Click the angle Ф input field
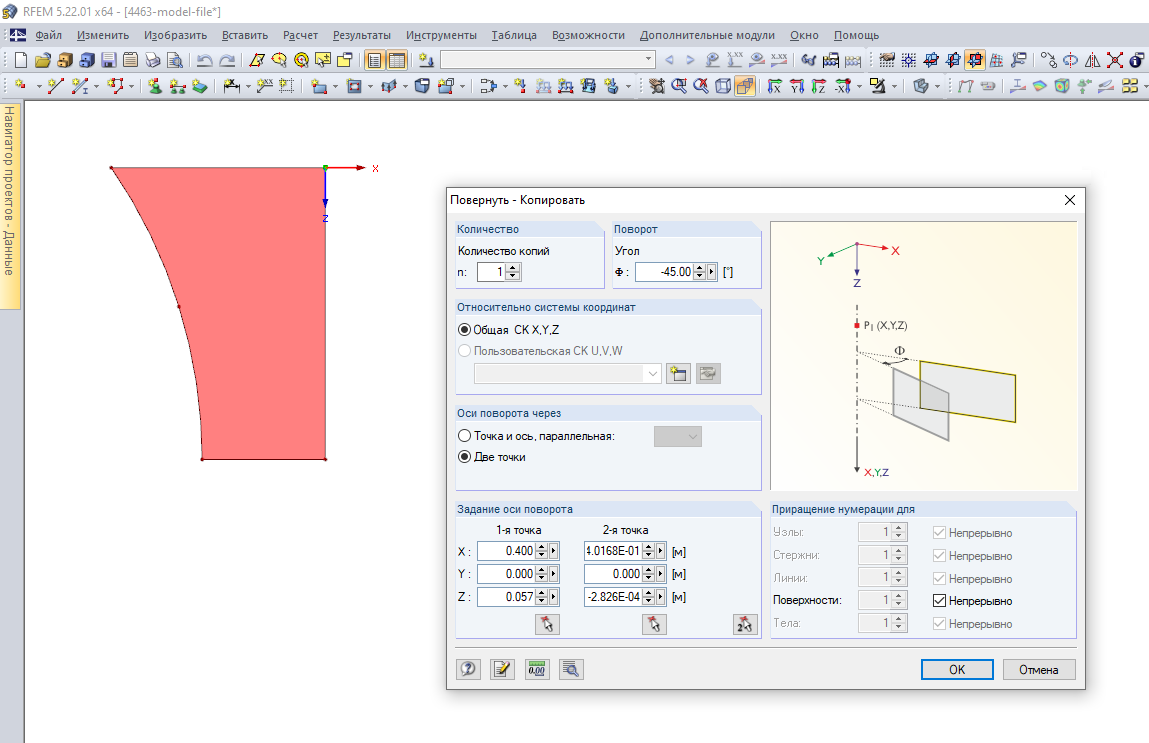This screenshot has width=1149, height=743. 664,273
